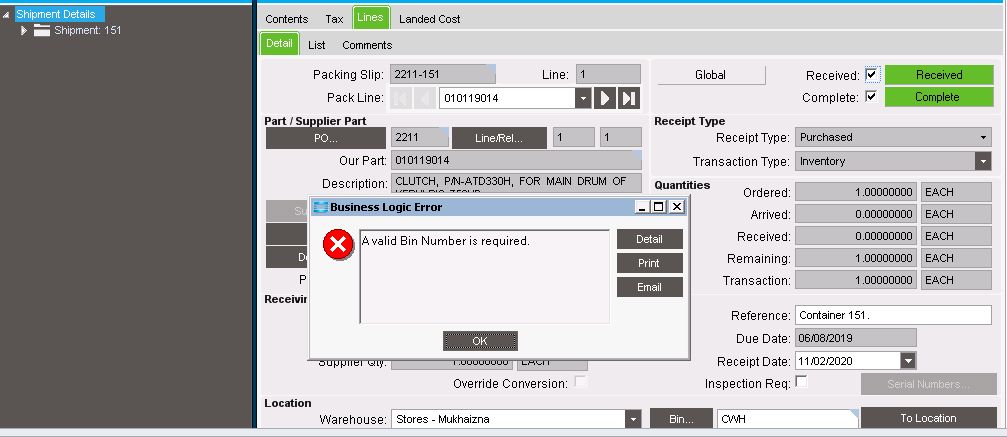1007x437 pixels.
Task: Toggle the Received checkbox
Action: coord(871,75)
